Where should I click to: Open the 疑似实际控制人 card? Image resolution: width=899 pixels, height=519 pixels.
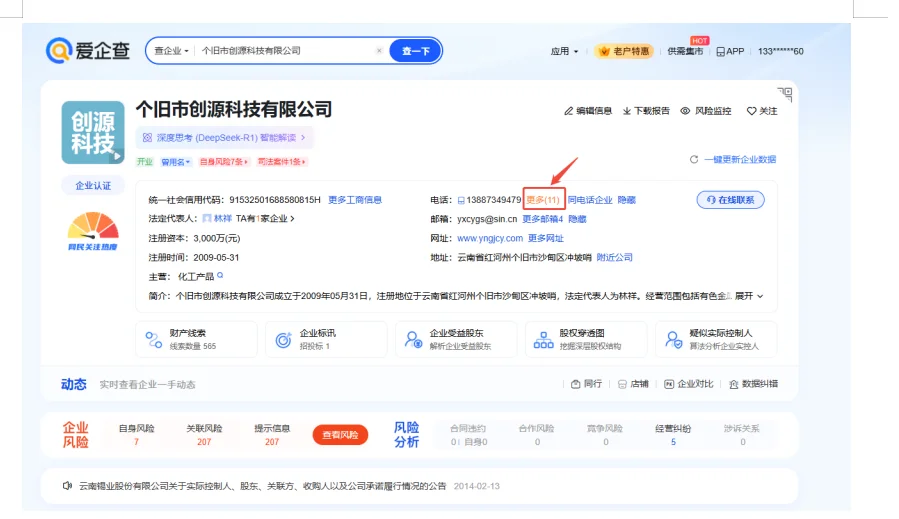point(716,339)
